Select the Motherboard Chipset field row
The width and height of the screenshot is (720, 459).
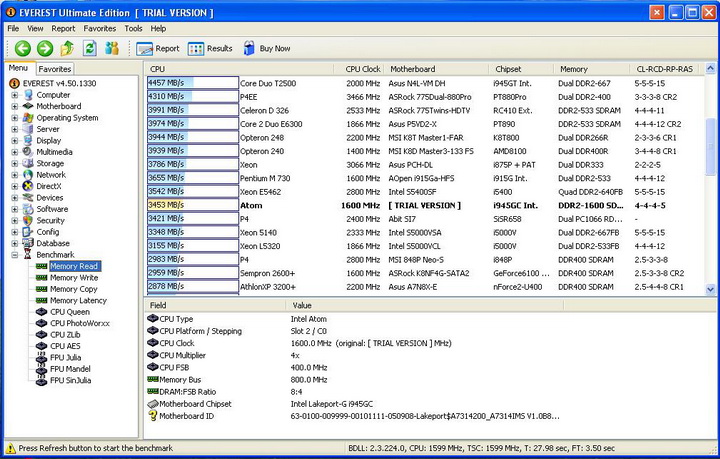click(x=354, y=404)
